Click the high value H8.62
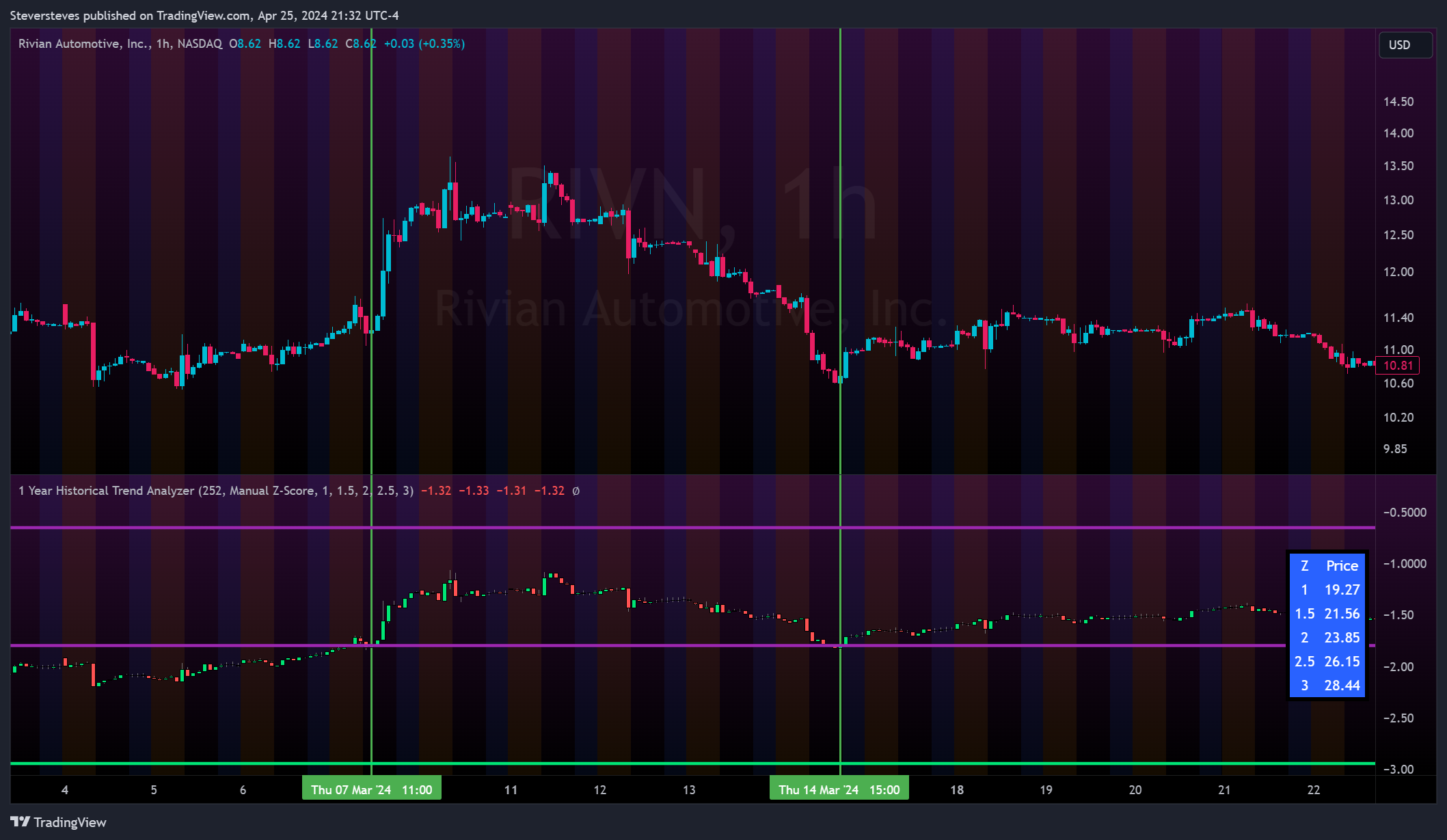The width and height of the screenshot is (1447, 840). click(284, 44)
